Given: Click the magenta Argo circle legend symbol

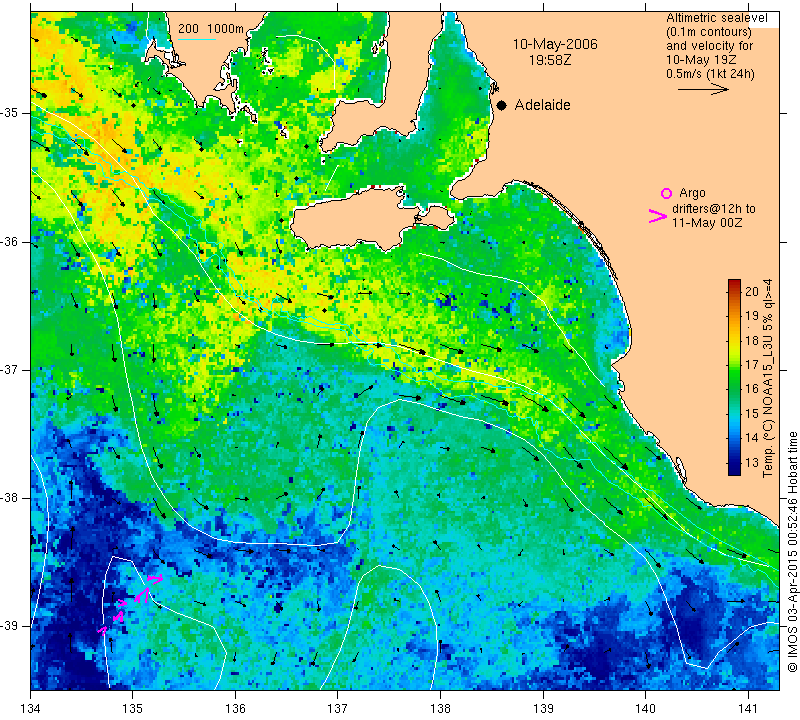Looking at the screenshot, I should [666, 193].
